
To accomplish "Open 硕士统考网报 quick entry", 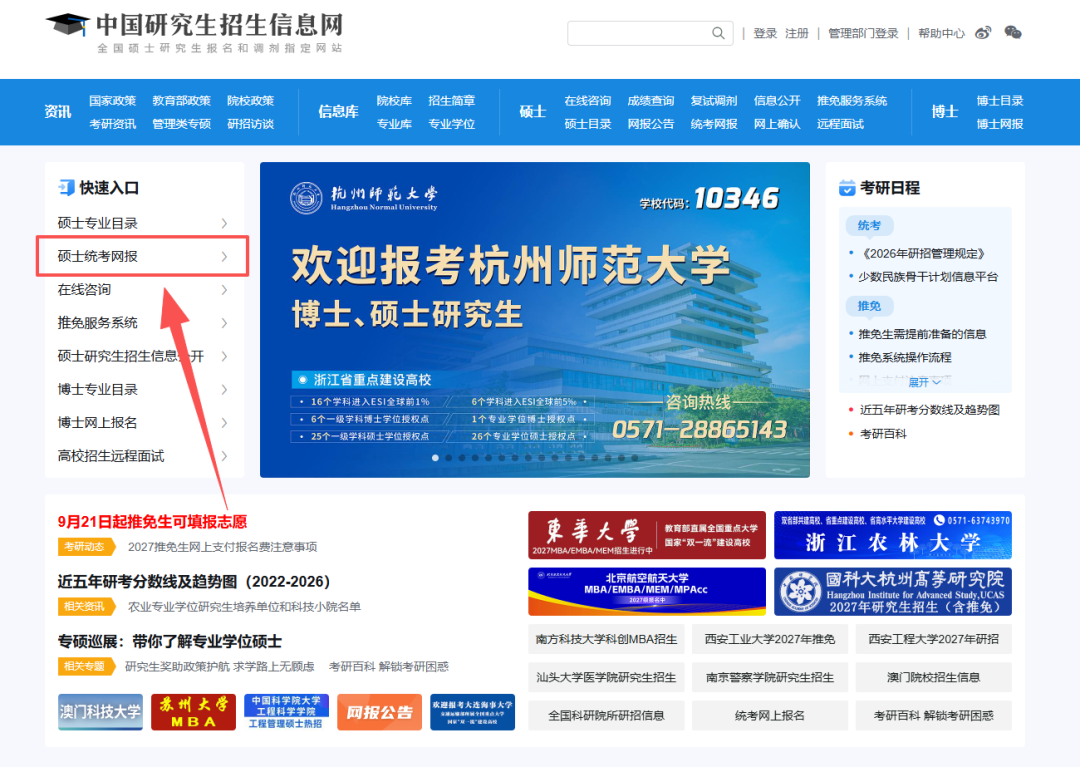I will coord(143,257).
